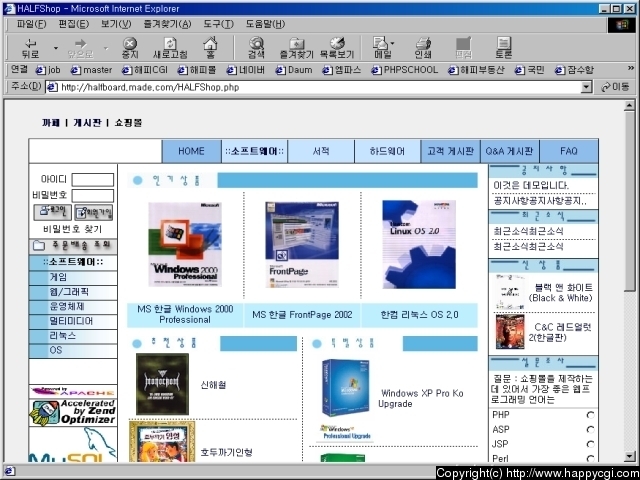Open the 도구(T) menu
Image resolution: width=640 pixels, height=480 pixels.
(218, 24)
